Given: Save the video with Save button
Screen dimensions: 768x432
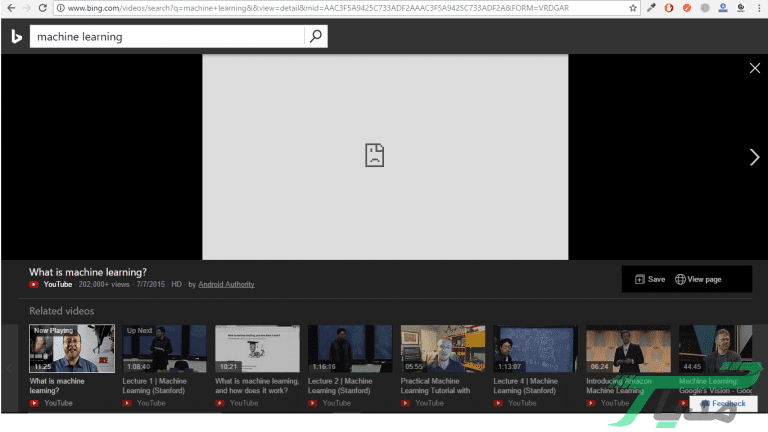Looking at the screenshot, I should [x=650, y=279].
